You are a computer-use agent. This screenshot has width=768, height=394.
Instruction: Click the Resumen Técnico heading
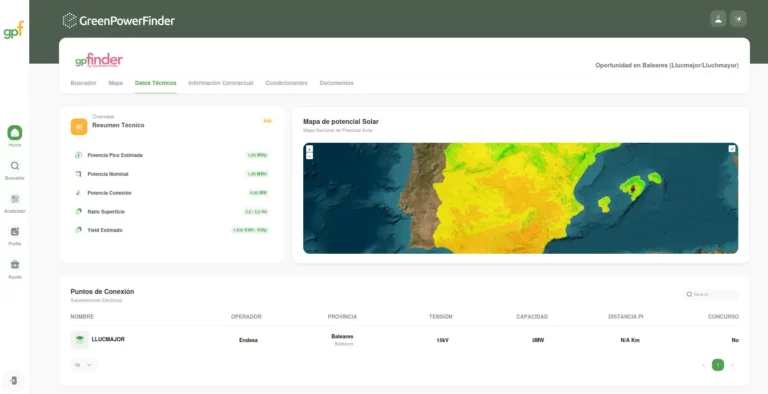[118, 125]
